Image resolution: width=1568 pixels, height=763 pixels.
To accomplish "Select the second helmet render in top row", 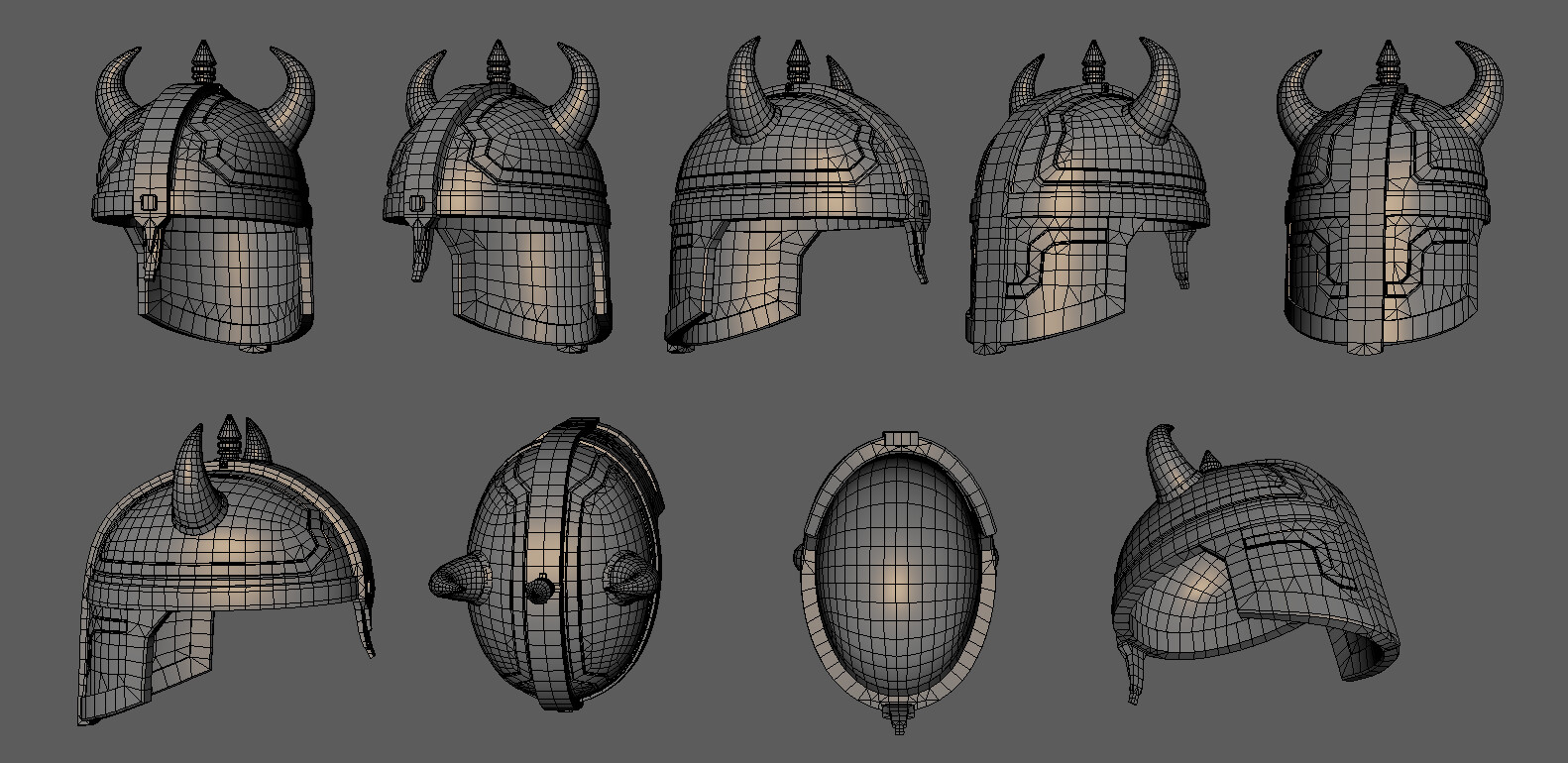I will point(496,195).
